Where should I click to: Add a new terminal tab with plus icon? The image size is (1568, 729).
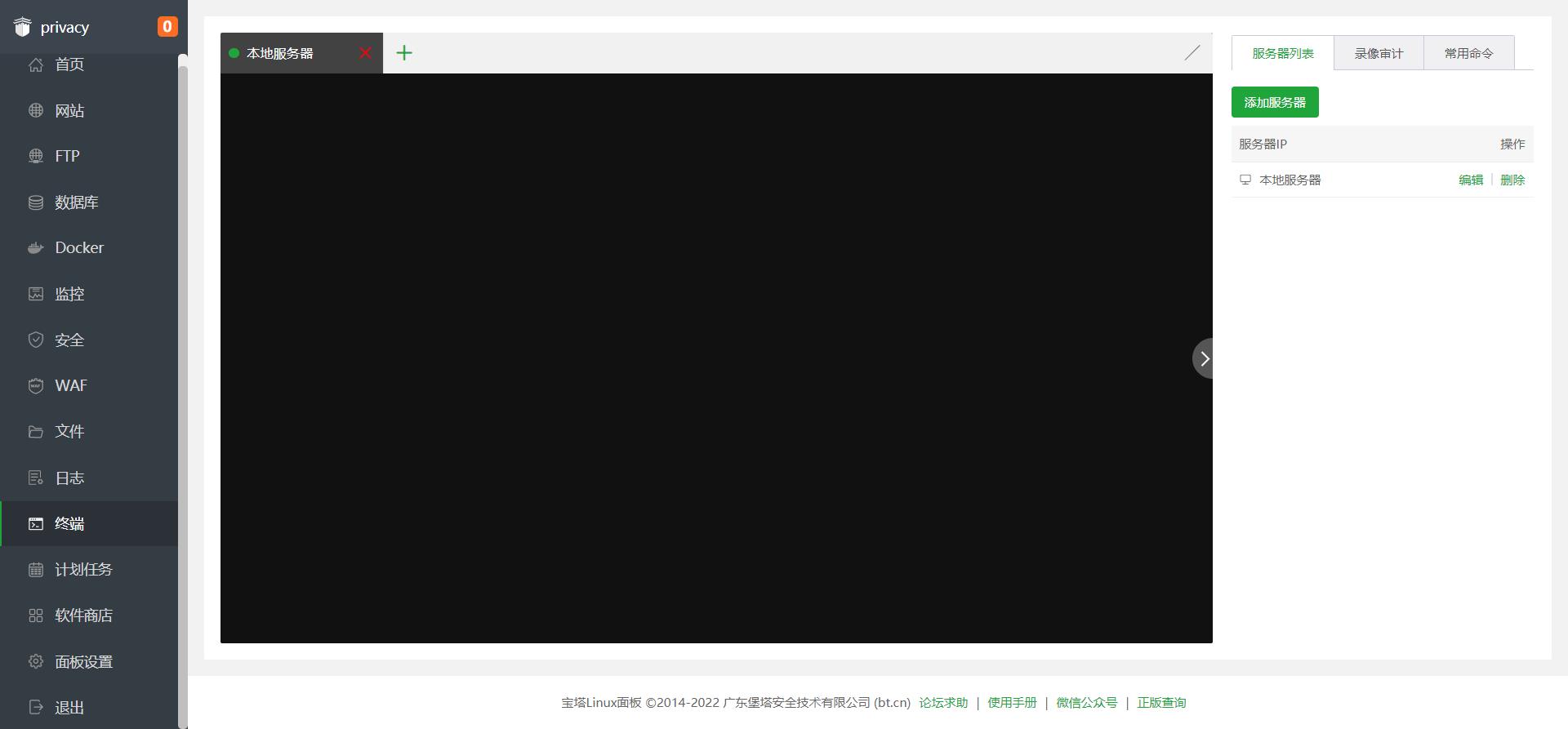click(x=404, y=53)
